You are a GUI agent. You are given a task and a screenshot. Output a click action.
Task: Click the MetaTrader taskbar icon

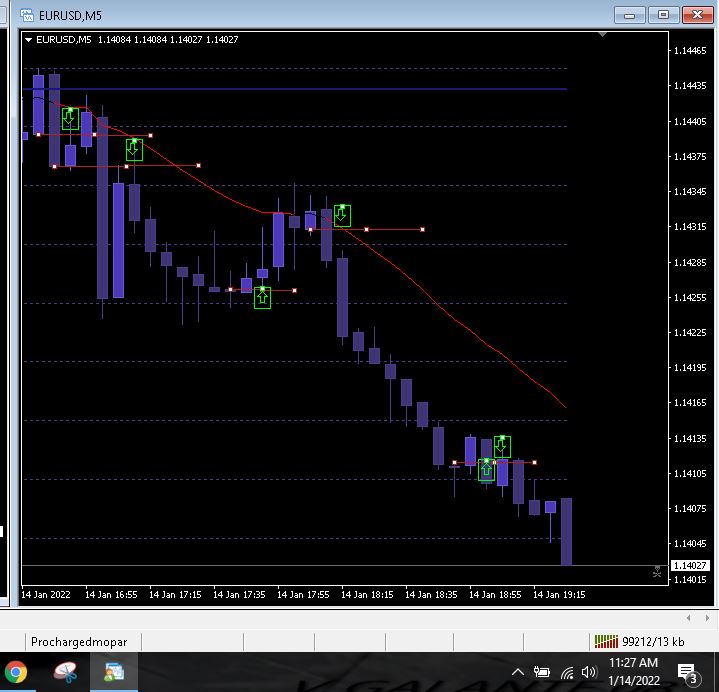(x=114, y=673)
